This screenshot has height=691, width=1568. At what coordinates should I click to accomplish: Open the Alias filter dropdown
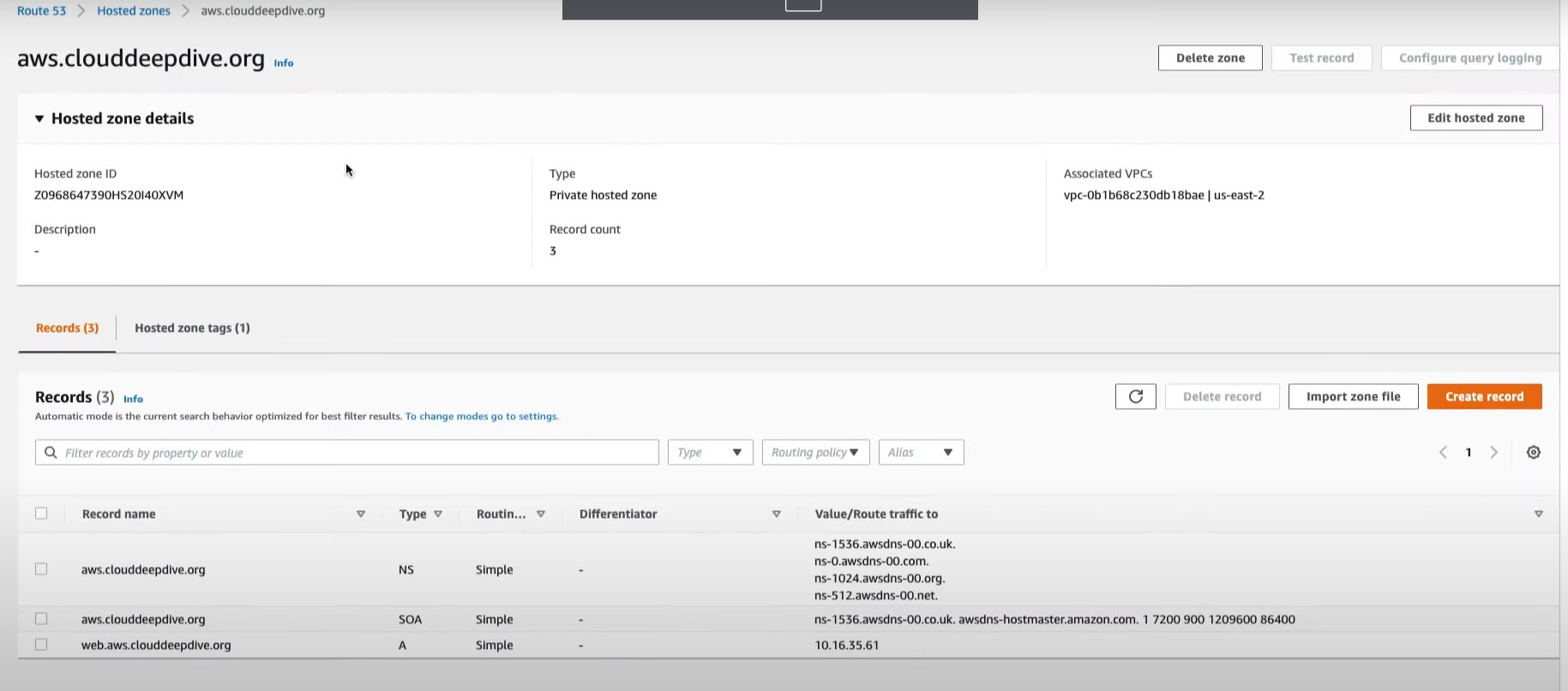921,453
